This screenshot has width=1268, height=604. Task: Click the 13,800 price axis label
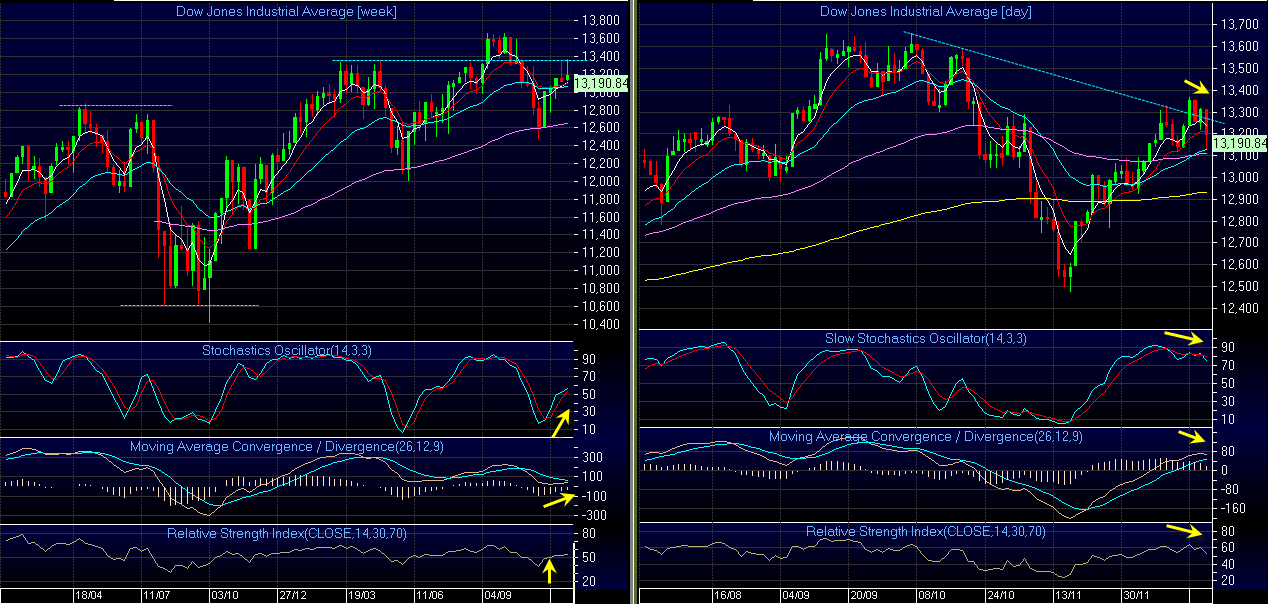coord(599,20)
